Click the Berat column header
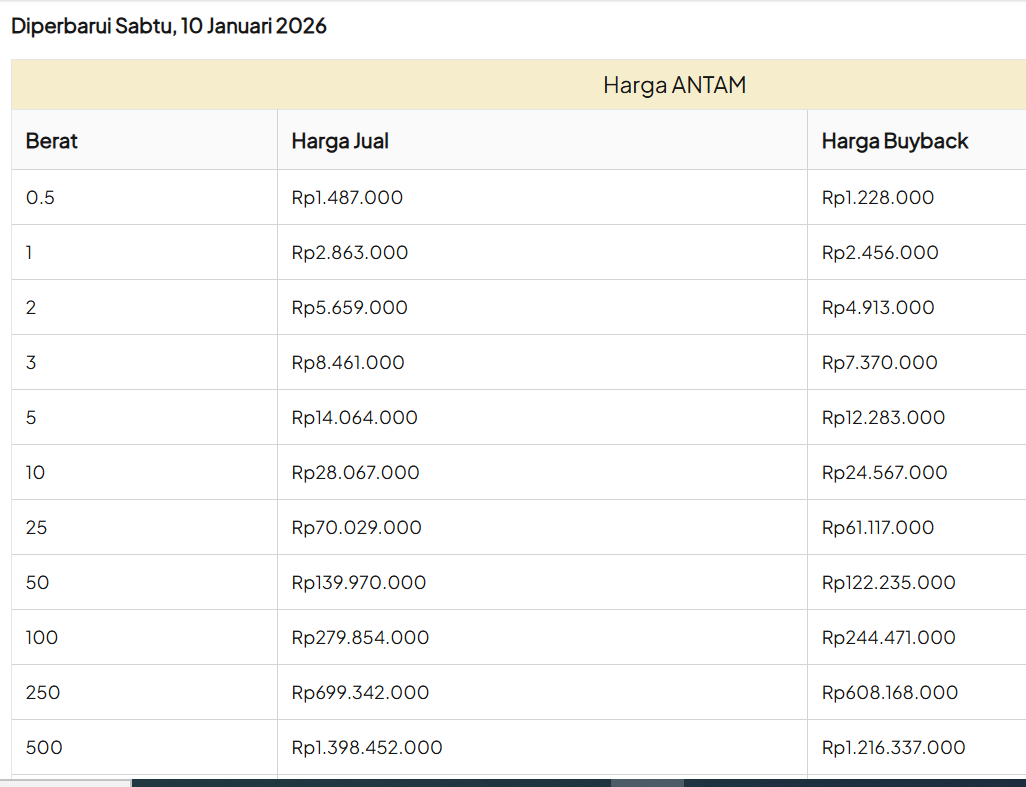1026x787 pixels. click(52, 141)
